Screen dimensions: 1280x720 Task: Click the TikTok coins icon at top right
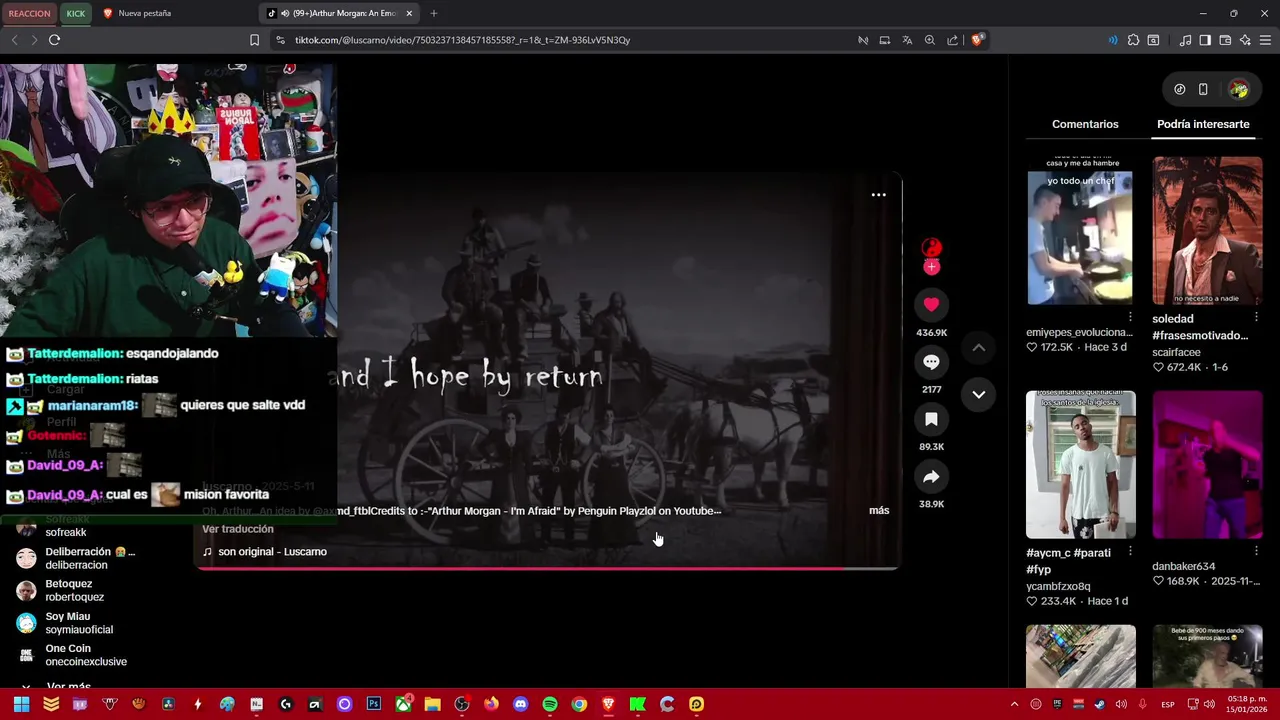1180,89
